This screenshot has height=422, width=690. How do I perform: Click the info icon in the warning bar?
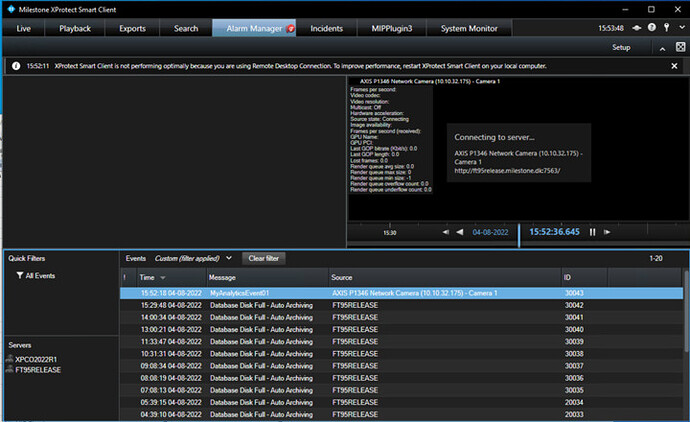click(x=16, y=66)
